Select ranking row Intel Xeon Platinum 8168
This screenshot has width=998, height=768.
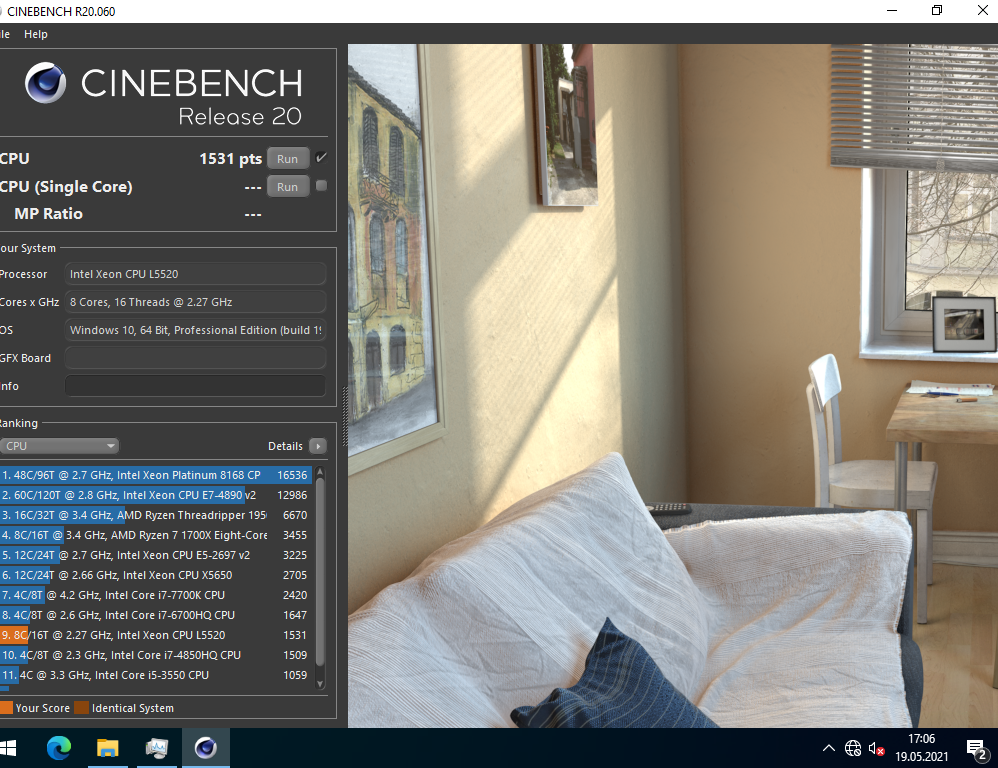pyautogui.click(x=156, y=475)
